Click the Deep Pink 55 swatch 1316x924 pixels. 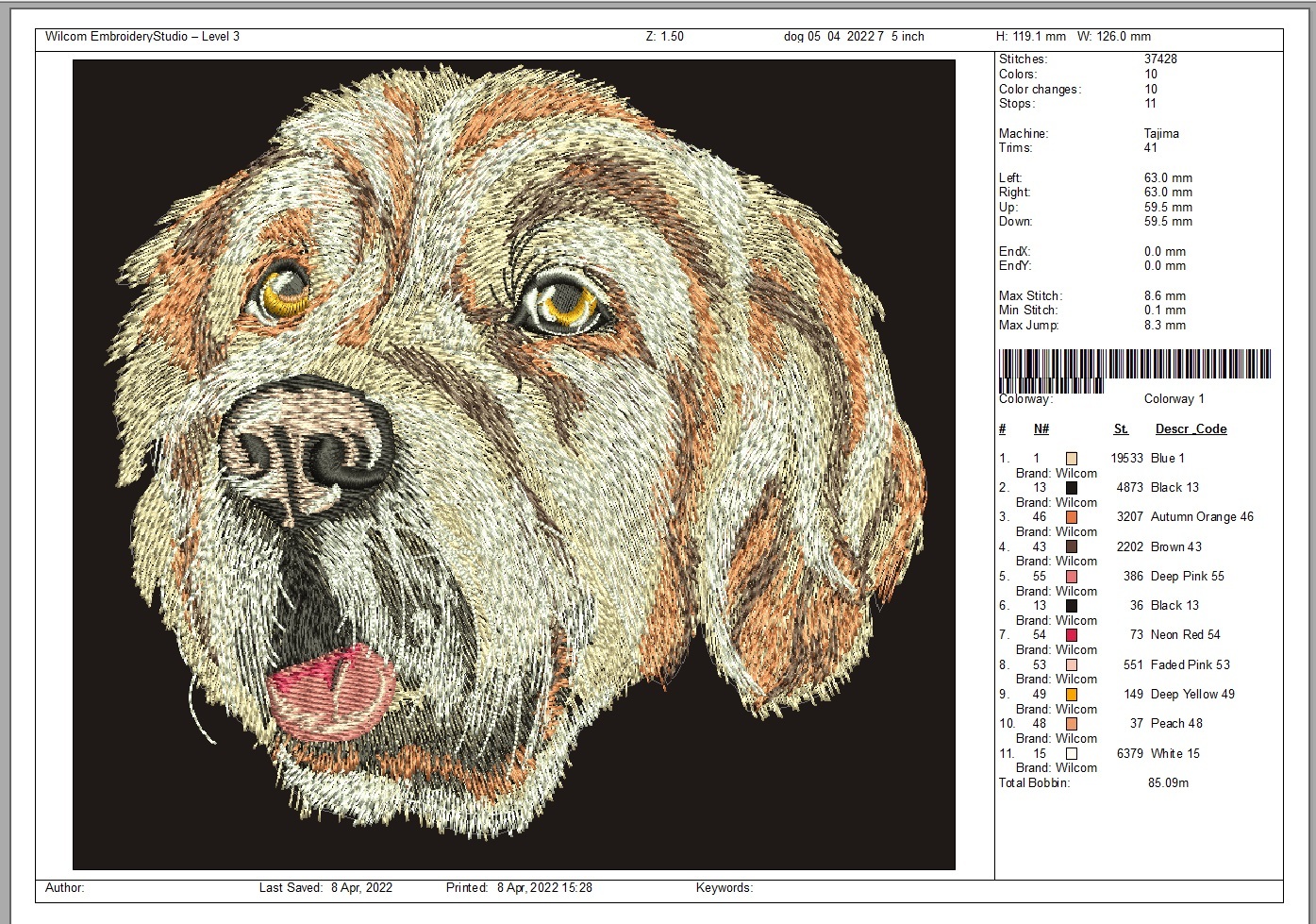pos(1072,577)
